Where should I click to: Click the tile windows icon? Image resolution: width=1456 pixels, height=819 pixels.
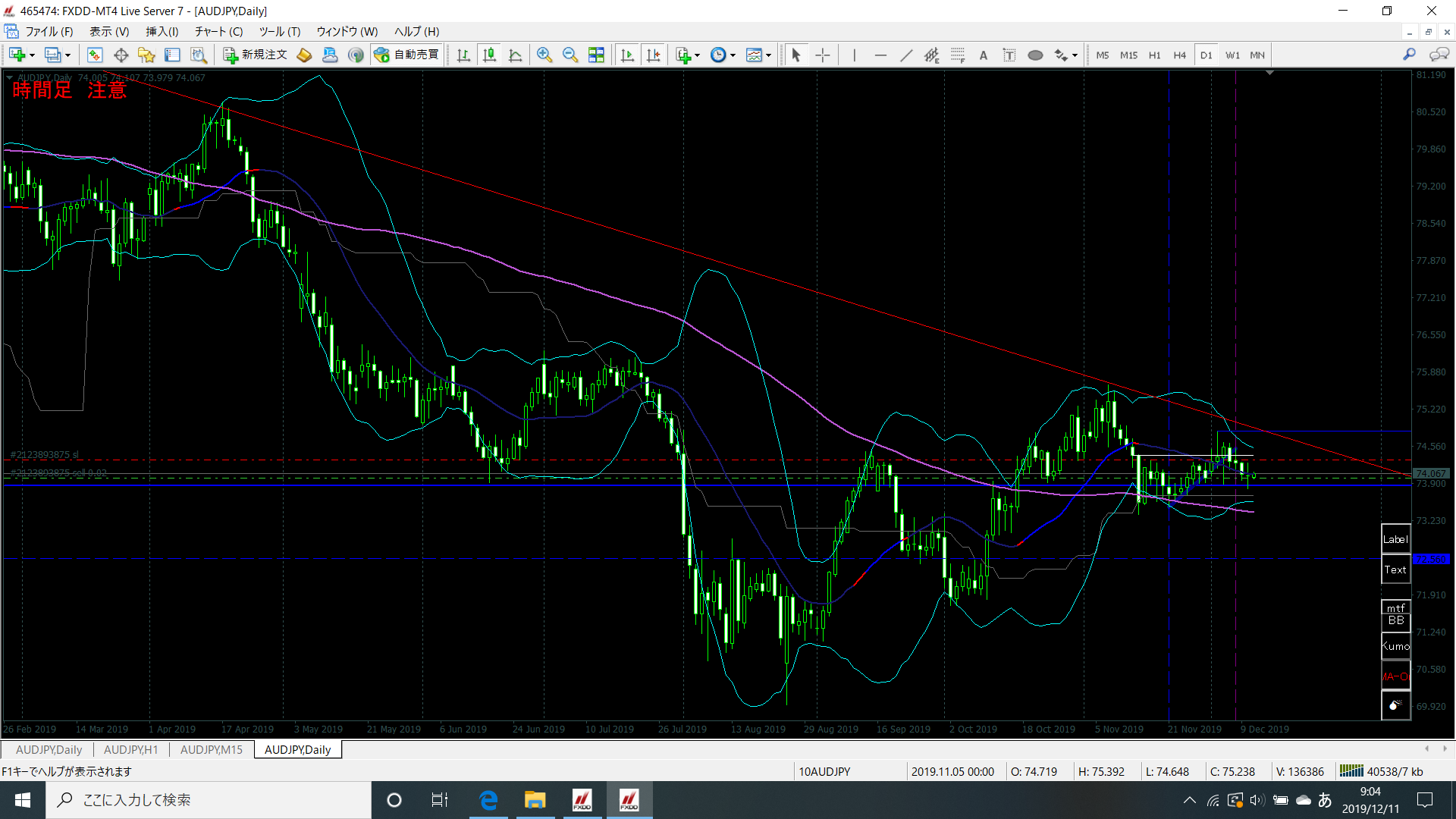596,55
